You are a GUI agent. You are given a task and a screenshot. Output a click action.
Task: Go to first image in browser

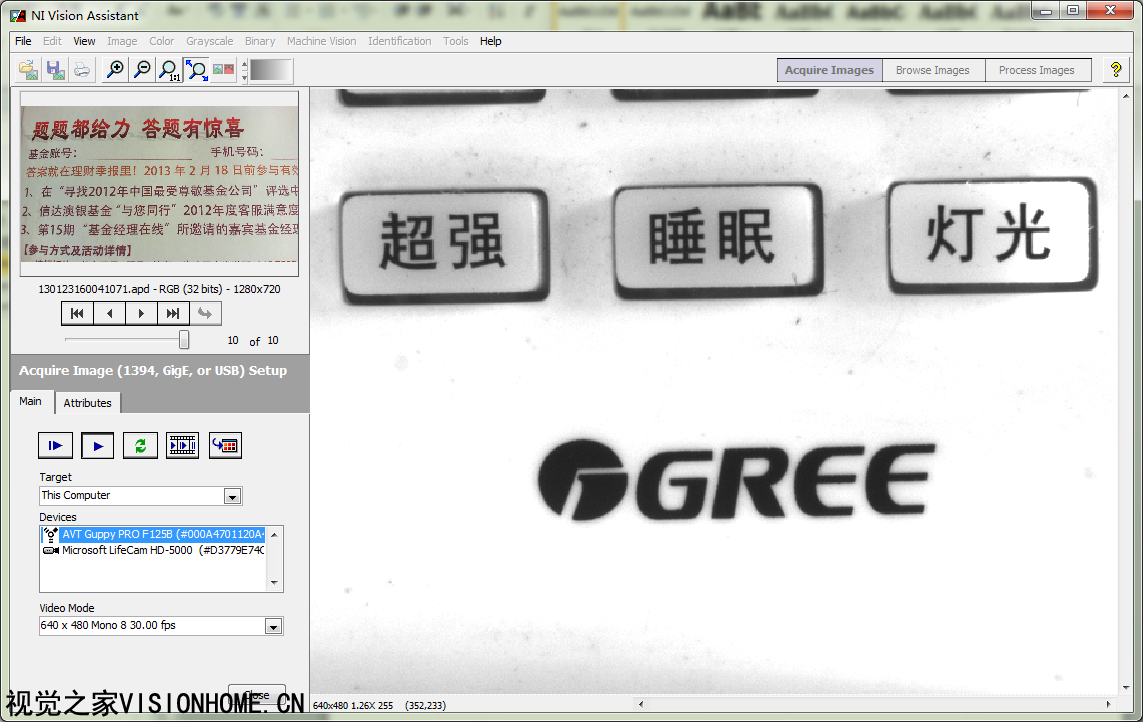pyautogui.click(x=77, y=314)
